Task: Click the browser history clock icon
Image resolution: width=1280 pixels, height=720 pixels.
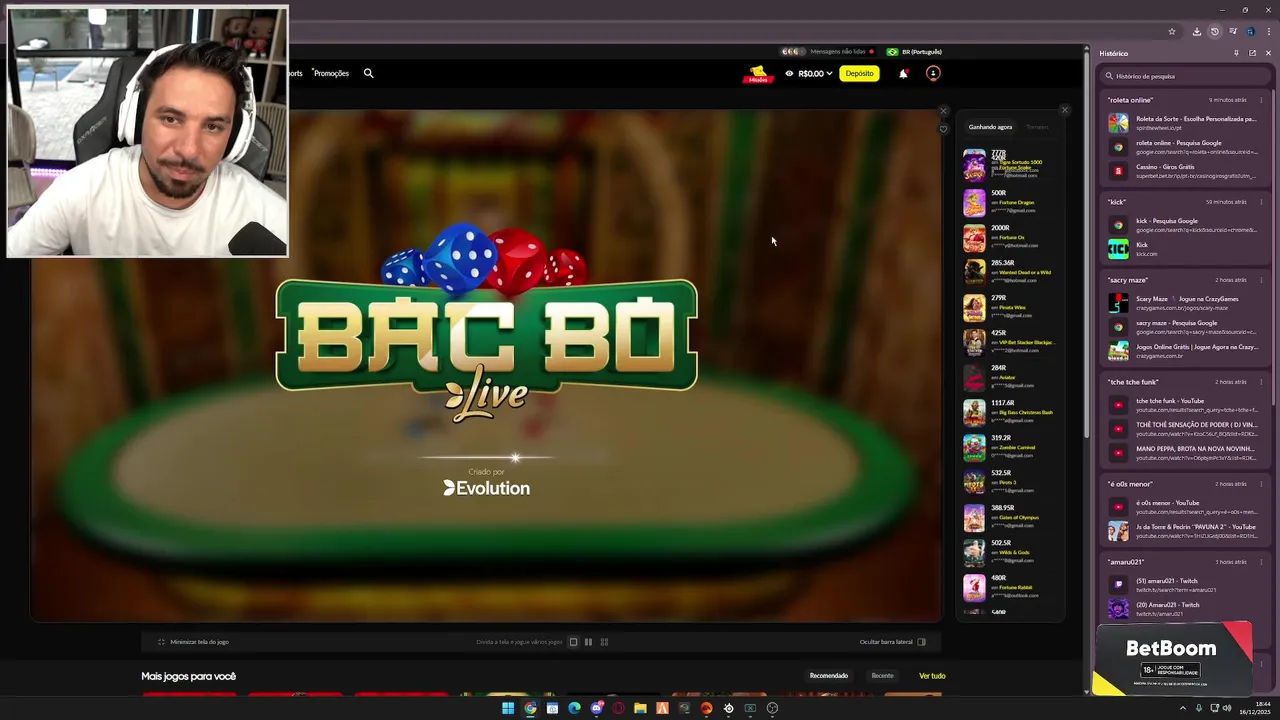Action: [1215, 31]
